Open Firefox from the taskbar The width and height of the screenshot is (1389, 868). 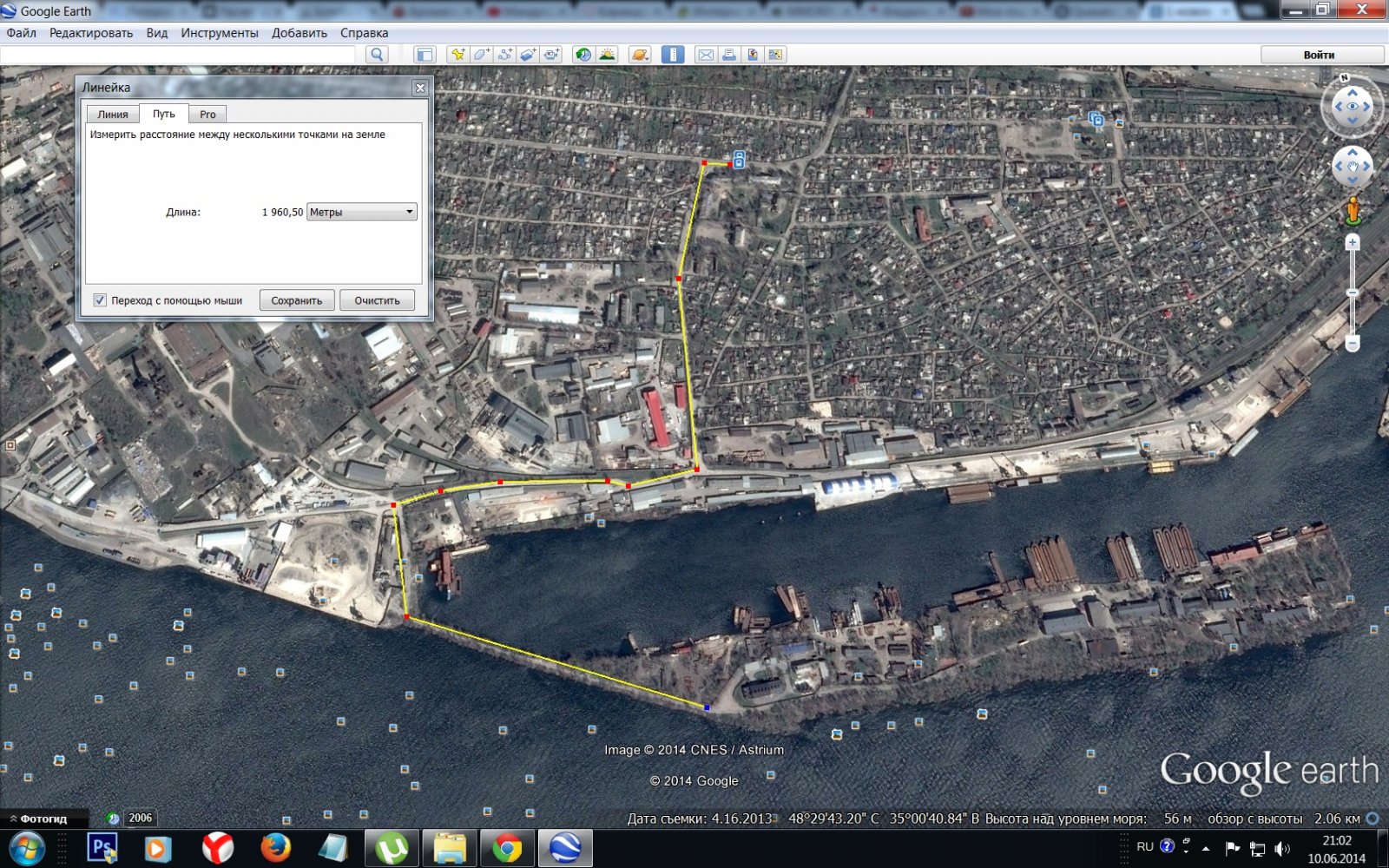275,848
